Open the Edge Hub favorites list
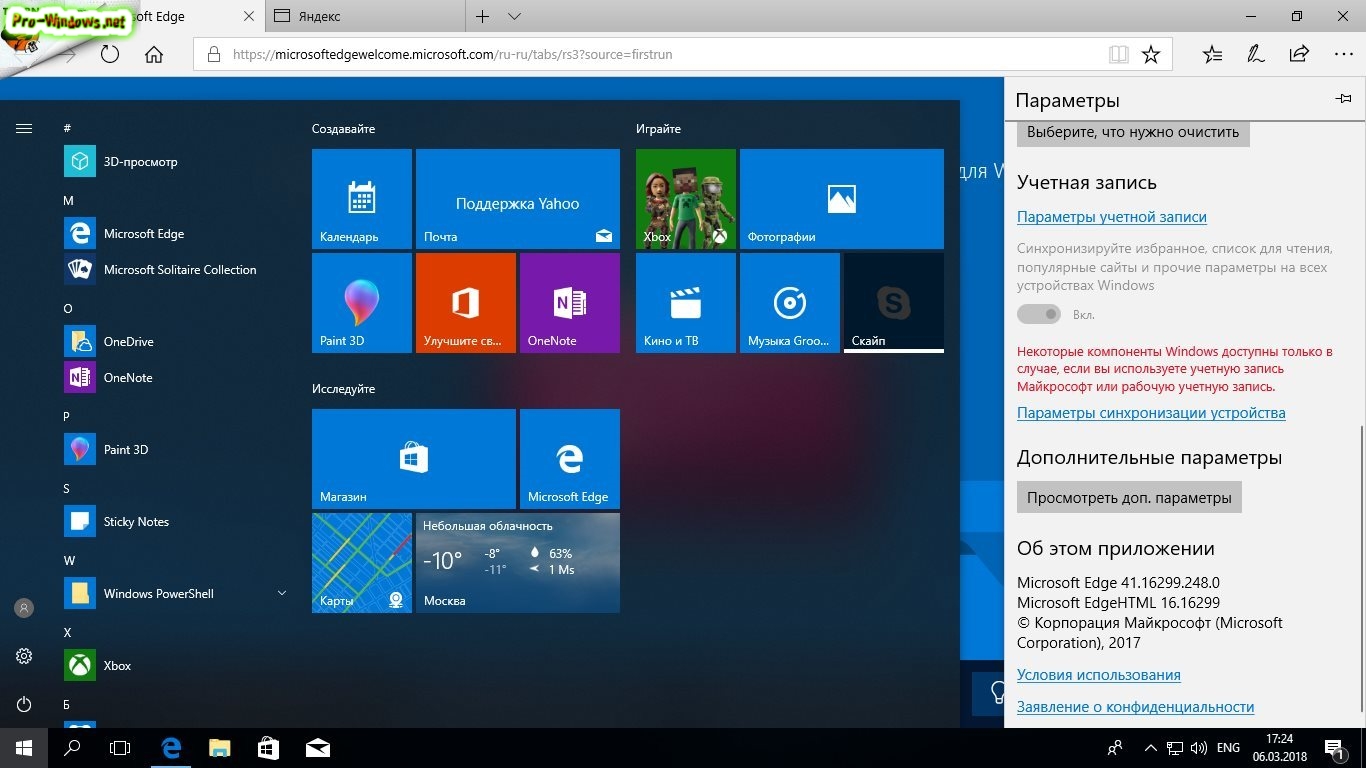1366x768 pixels. point(1212,54)
